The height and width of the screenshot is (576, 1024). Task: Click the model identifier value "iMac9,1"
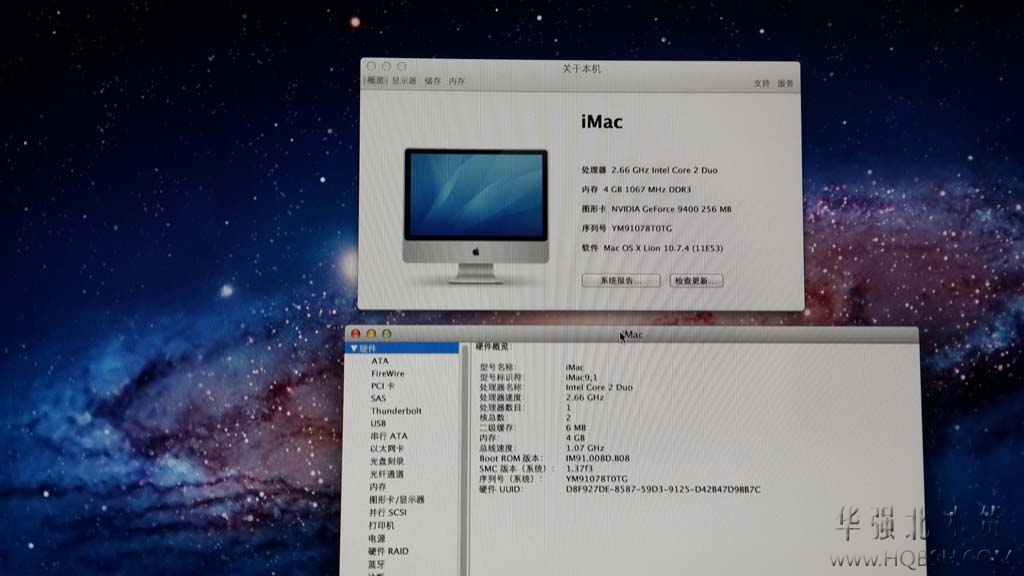(x=581, y=377)
